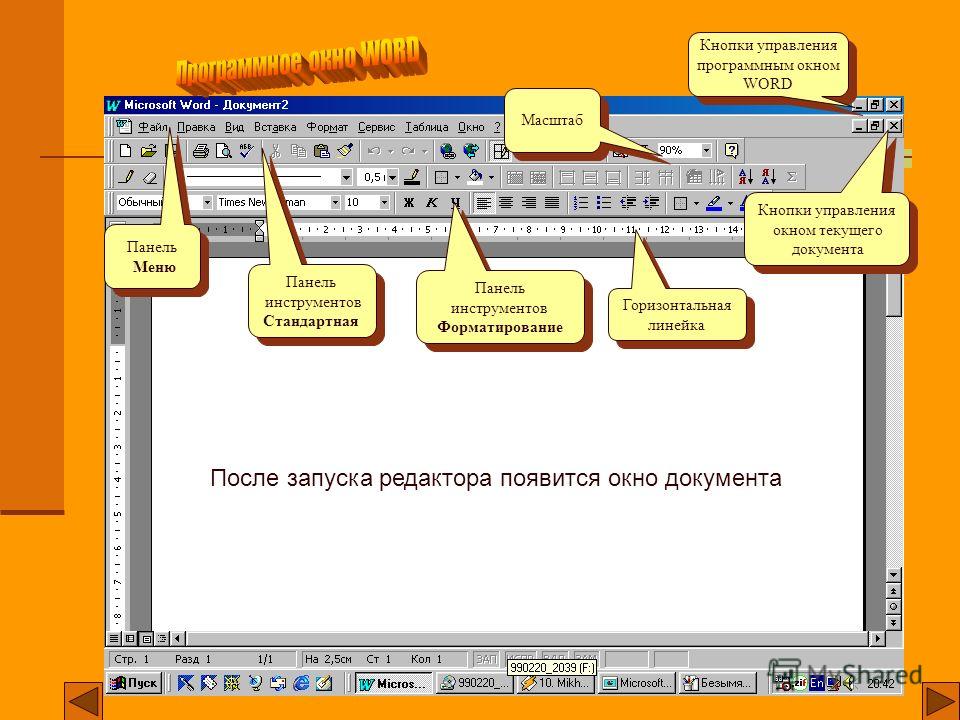Align text to the right
960x720 pixels.
529,203
